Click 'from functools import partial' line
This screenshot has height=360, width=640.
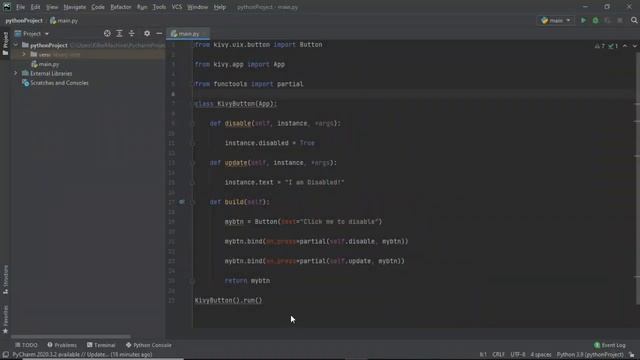pyautogui.click(x=249, y=84)
